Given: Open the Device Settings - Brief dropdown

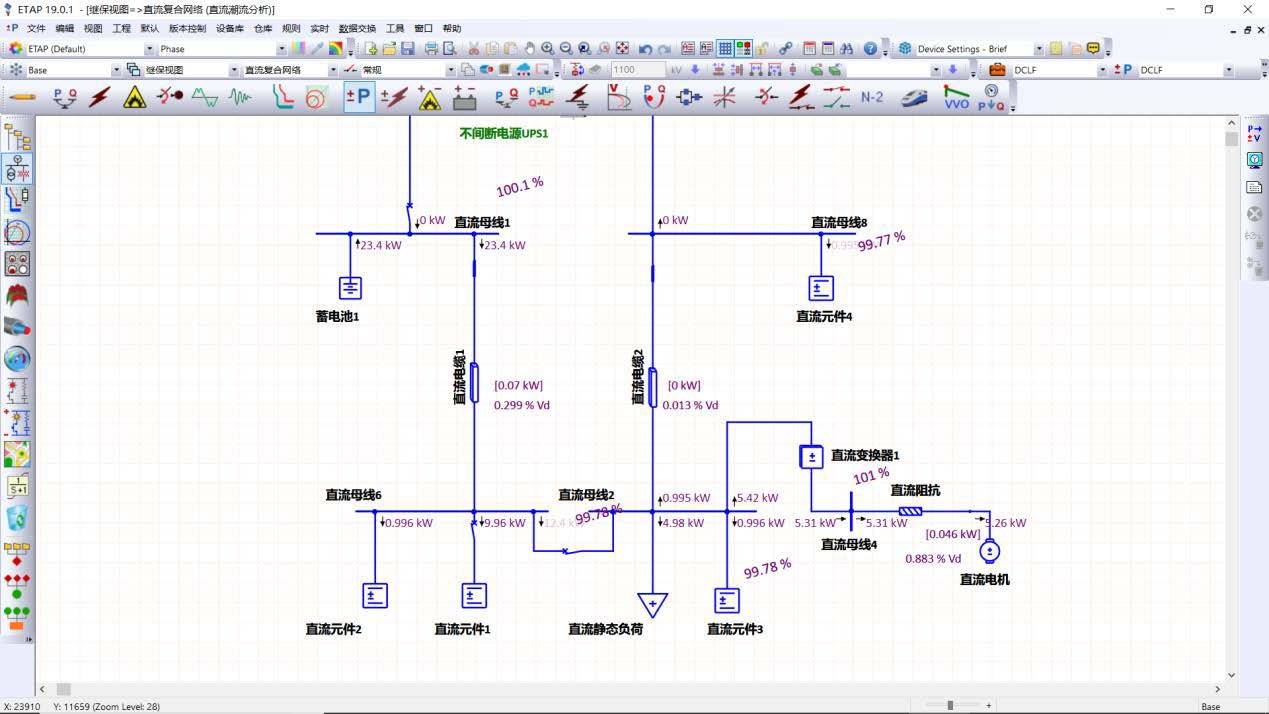Looking at the screenshot, I should pyautogui.click(x=1039, y=48).
